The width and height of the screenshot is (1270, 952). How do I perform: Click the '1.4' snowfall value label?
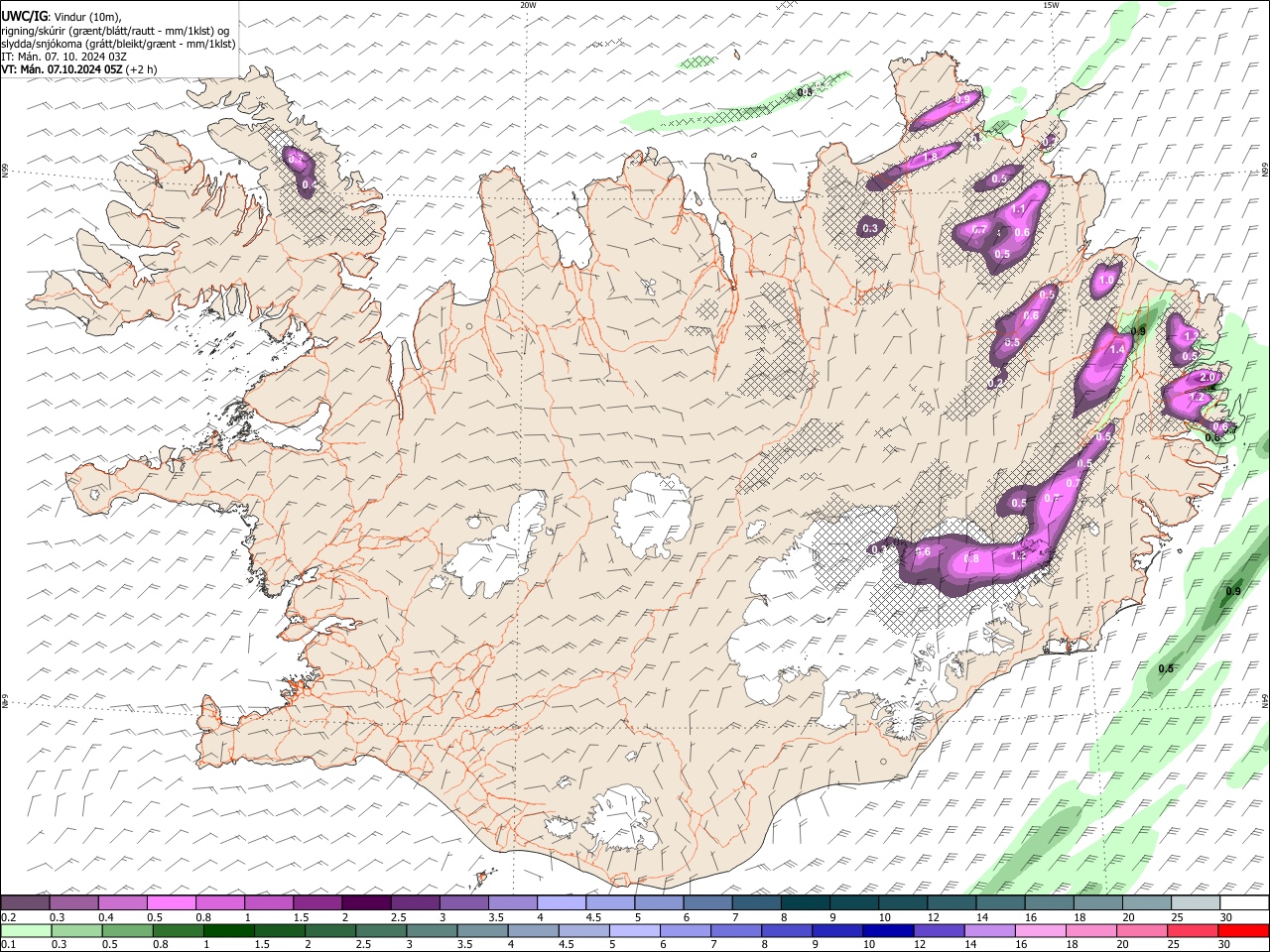tap(1117, 349)
